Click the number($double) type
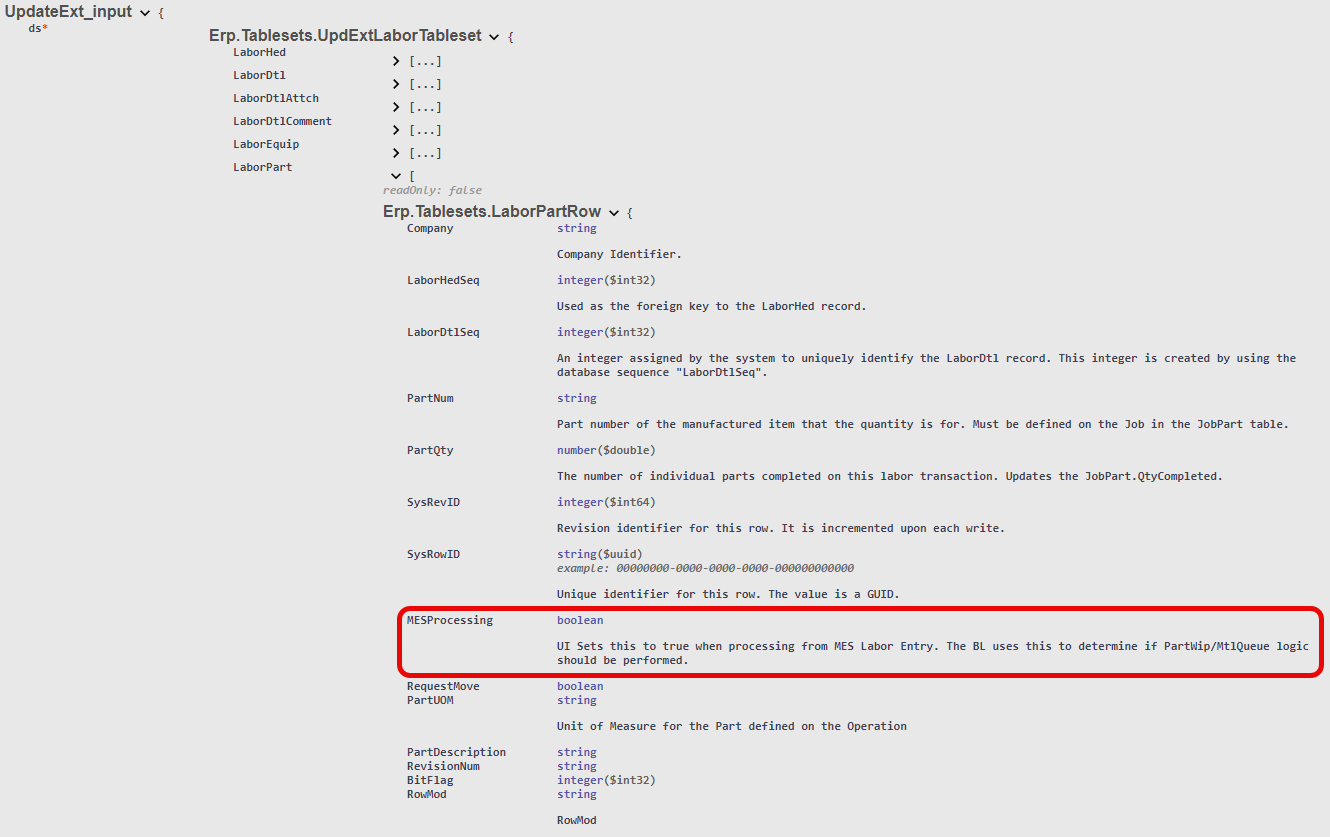Viewport: 1330px width, 837px height. [606, 450]
